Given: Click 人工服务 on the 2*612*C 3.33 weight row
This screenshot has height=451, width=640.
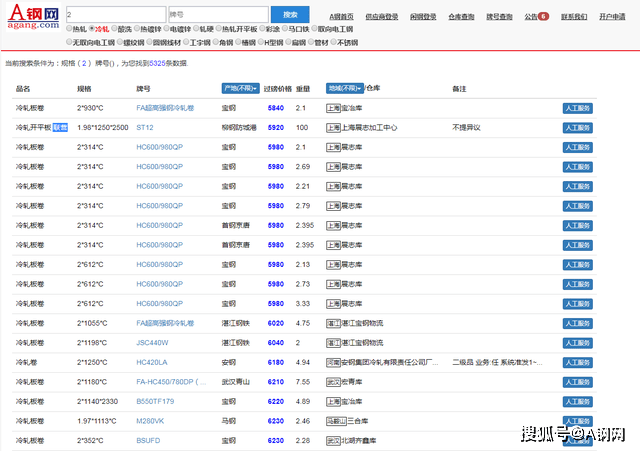Looking at the screenshot, I should 578,304.
